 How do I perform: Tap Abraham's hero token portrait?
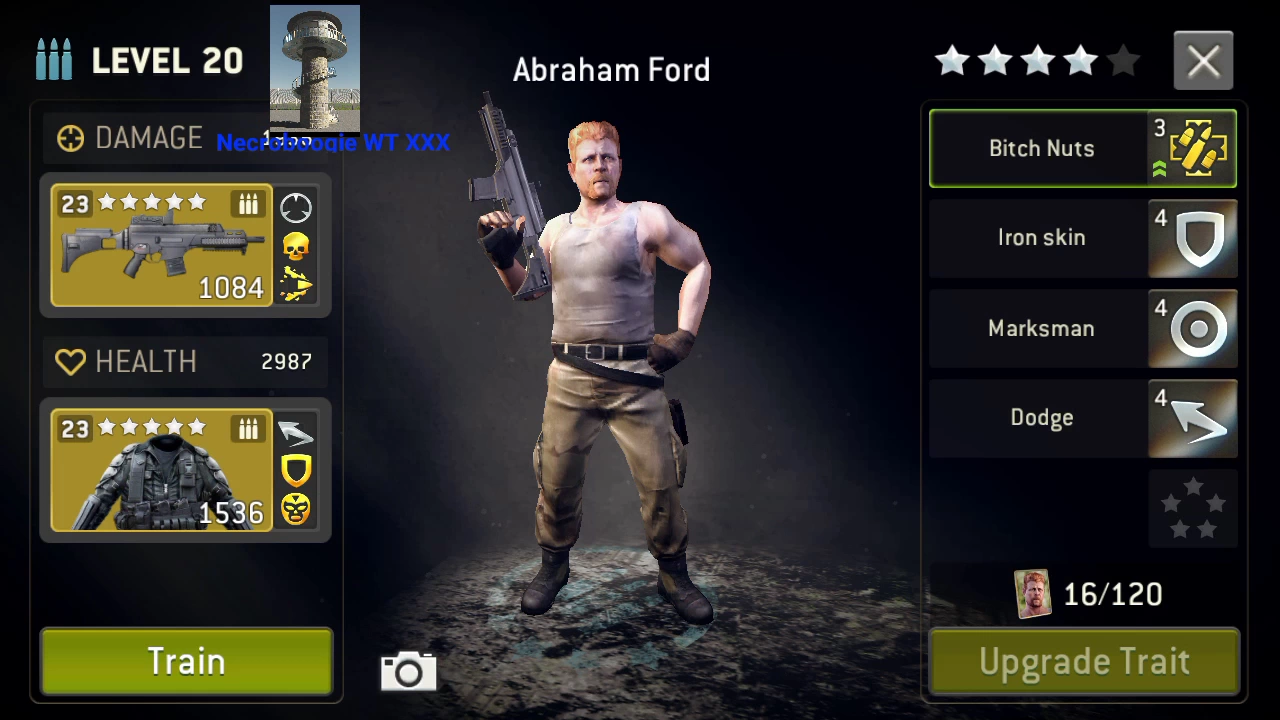pyautogui.click(x=1032, y=594)
